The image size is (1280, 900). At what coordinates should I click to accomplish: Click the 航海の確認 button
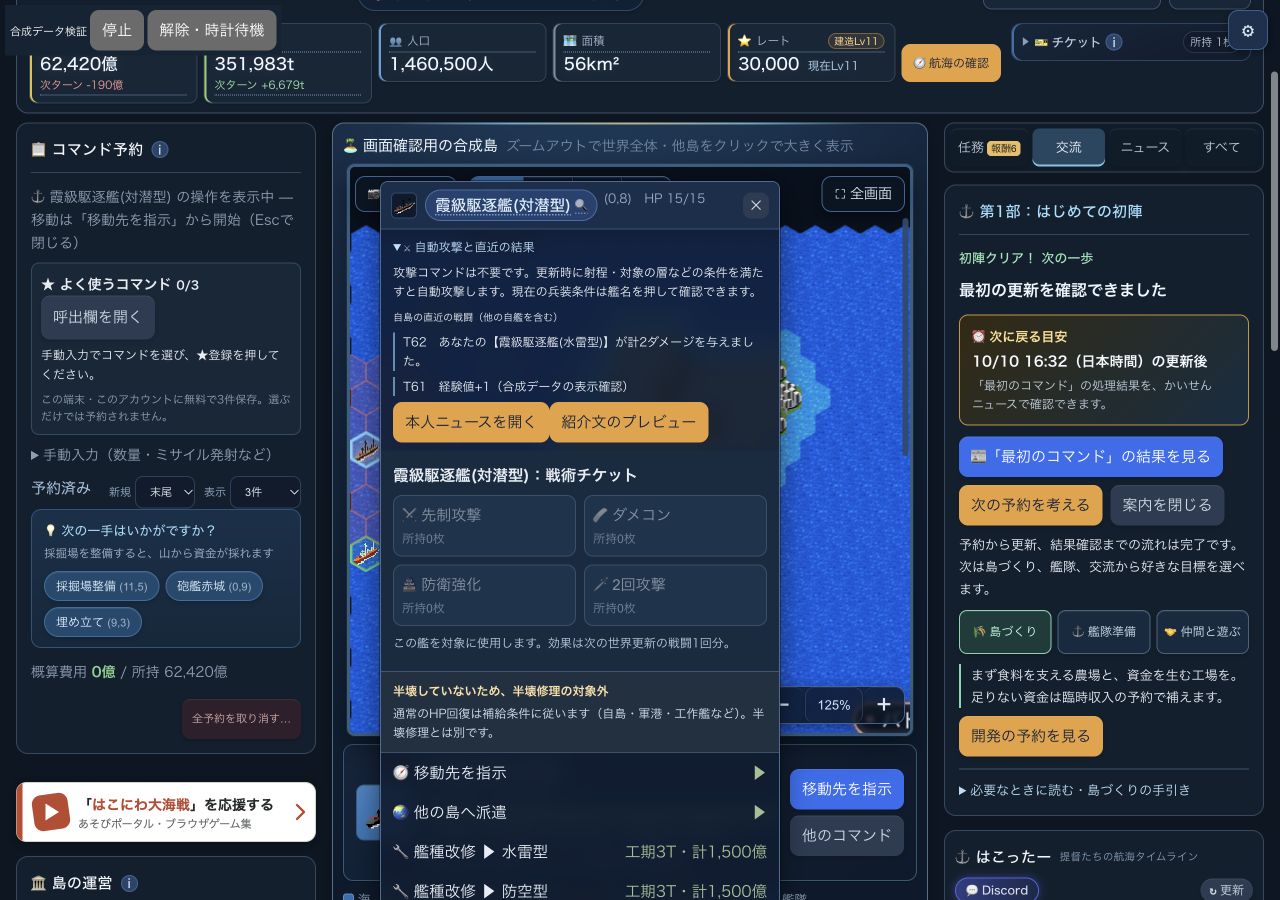tap(951, 63)
